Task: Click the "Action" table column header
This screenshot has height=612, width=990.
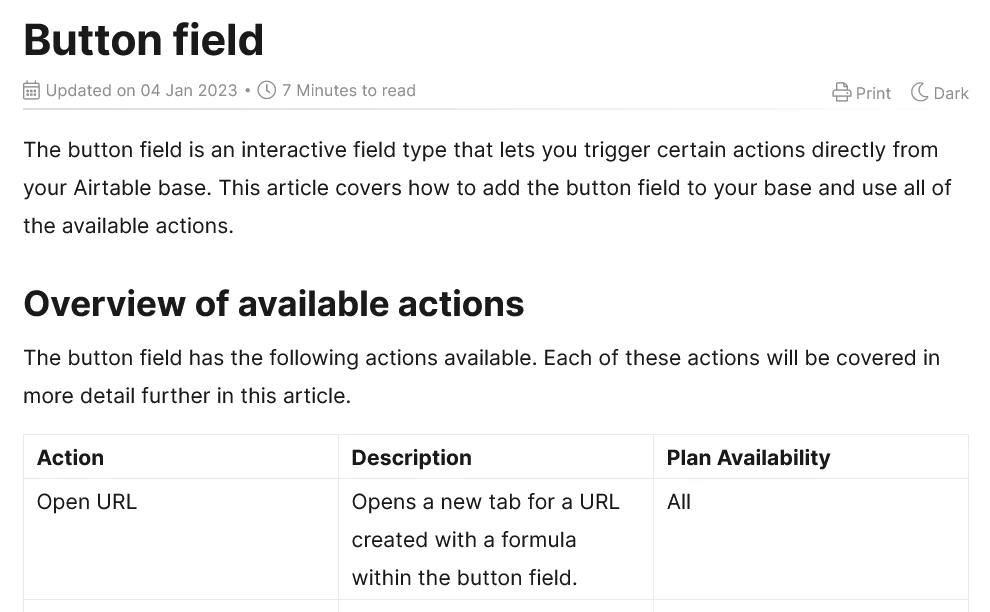Action: coord(70,457)
